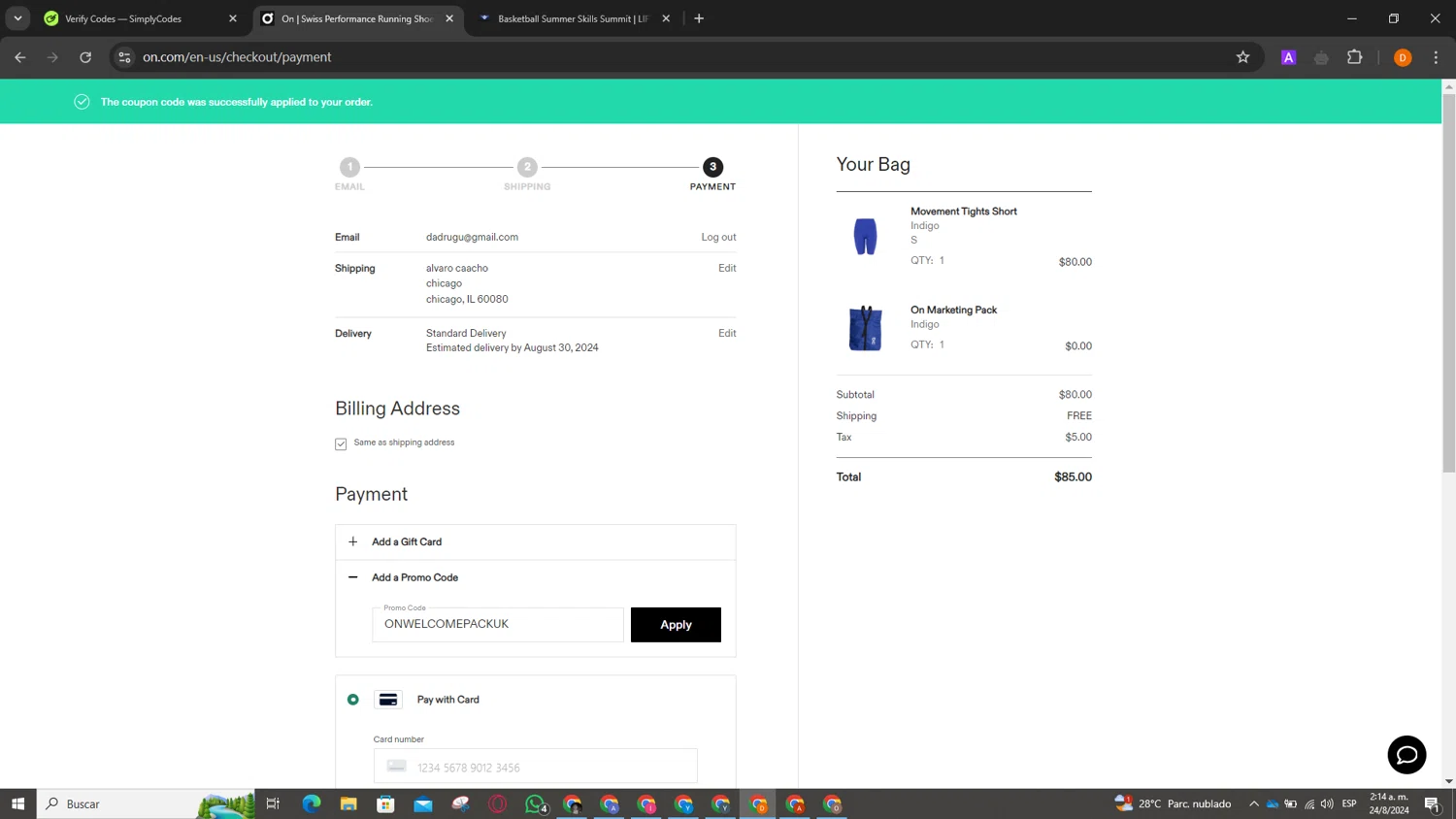1456x819 pixels.
Task: Click the success checkmark icon in banner
Action: (82, 102)
